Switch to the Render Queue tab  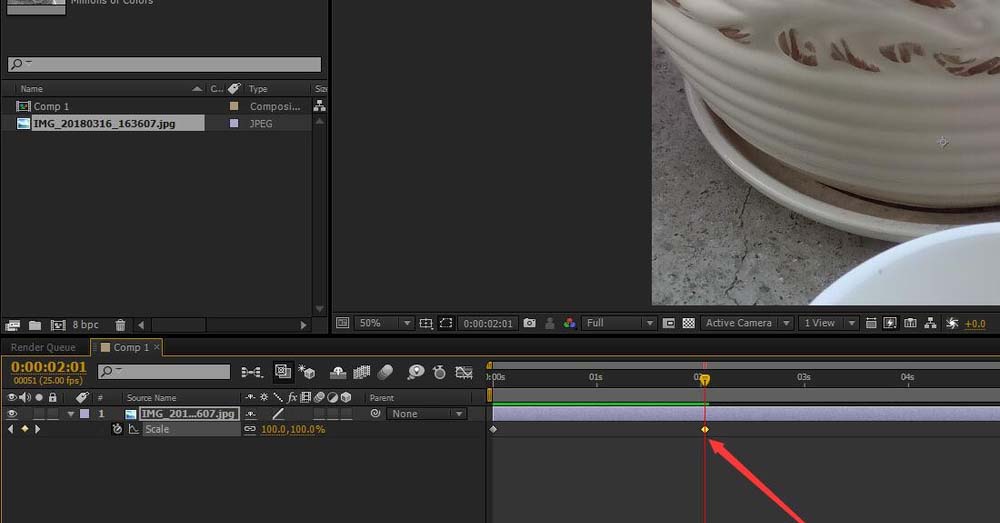[x=43, y=347]
